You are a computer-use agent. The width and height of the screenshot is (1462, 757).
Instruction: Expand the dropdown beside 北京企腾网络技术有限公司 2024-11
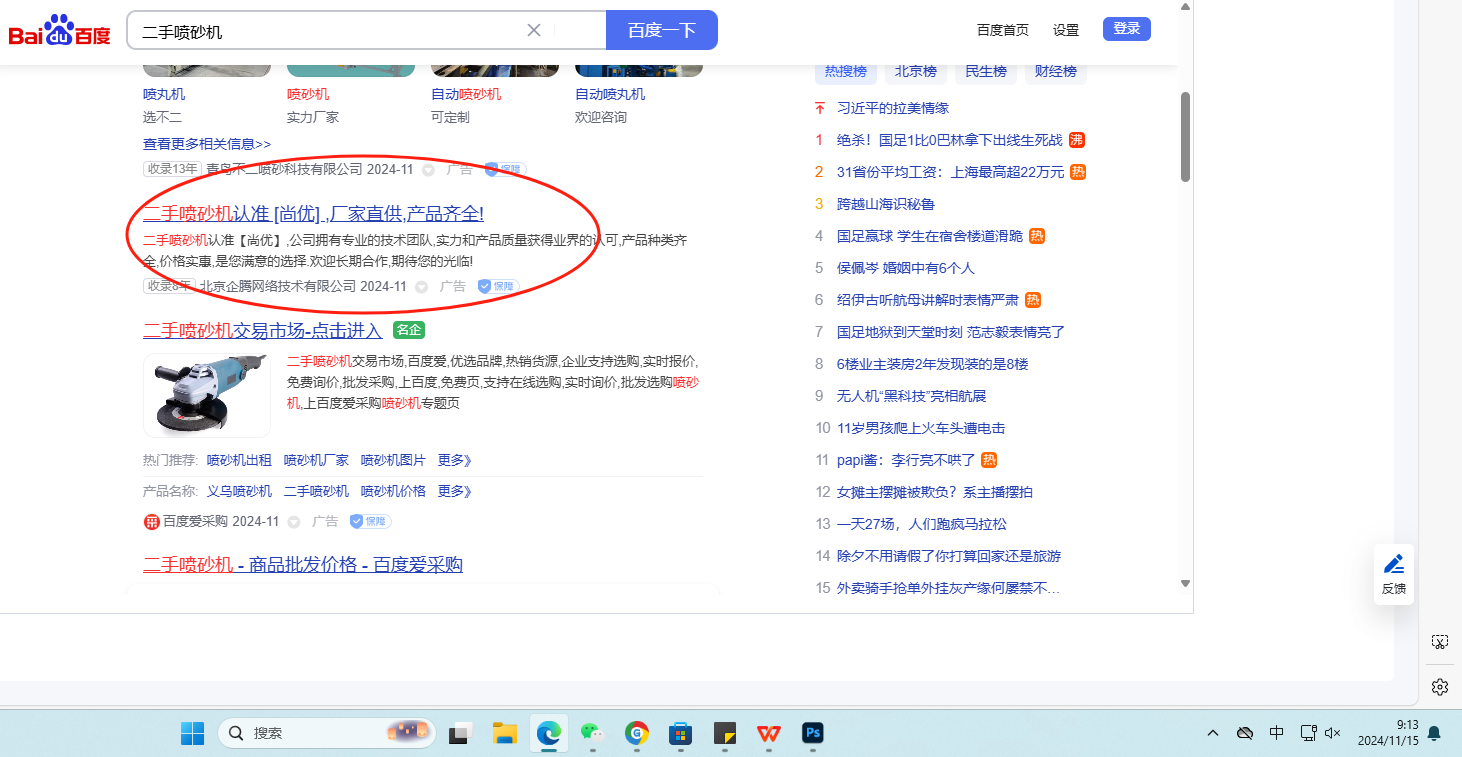(x=421, y=286)
